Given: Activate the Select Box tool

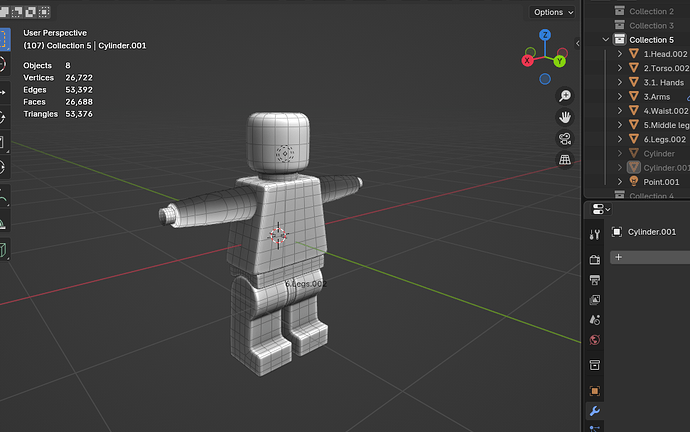Looking at the screenshot, I should pos(4,39).
